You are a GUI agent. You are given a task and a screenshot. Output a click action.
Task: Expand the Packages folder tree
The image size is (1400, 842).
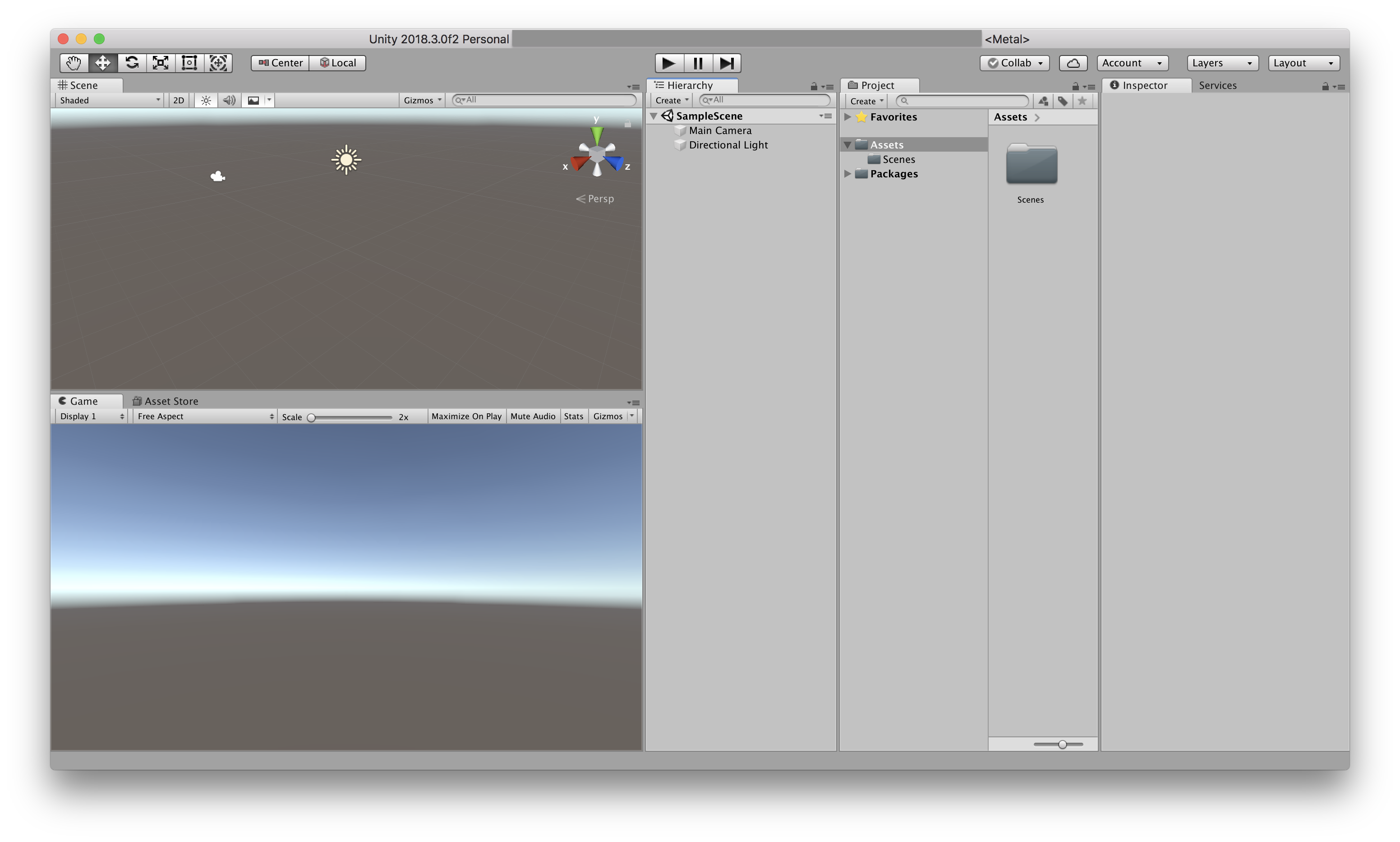click(x=847, y=174)
